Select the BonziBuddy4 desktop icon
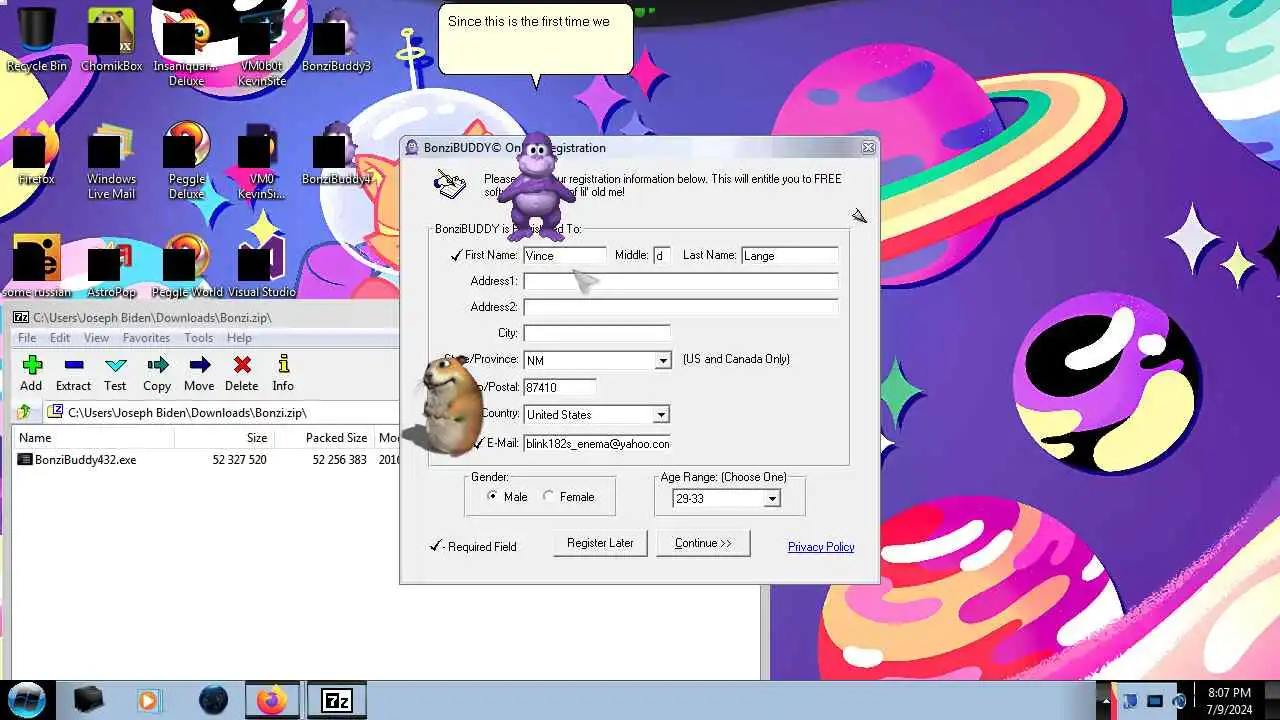The height and width of the screenshot is (720, 1280). coord(336,153)
